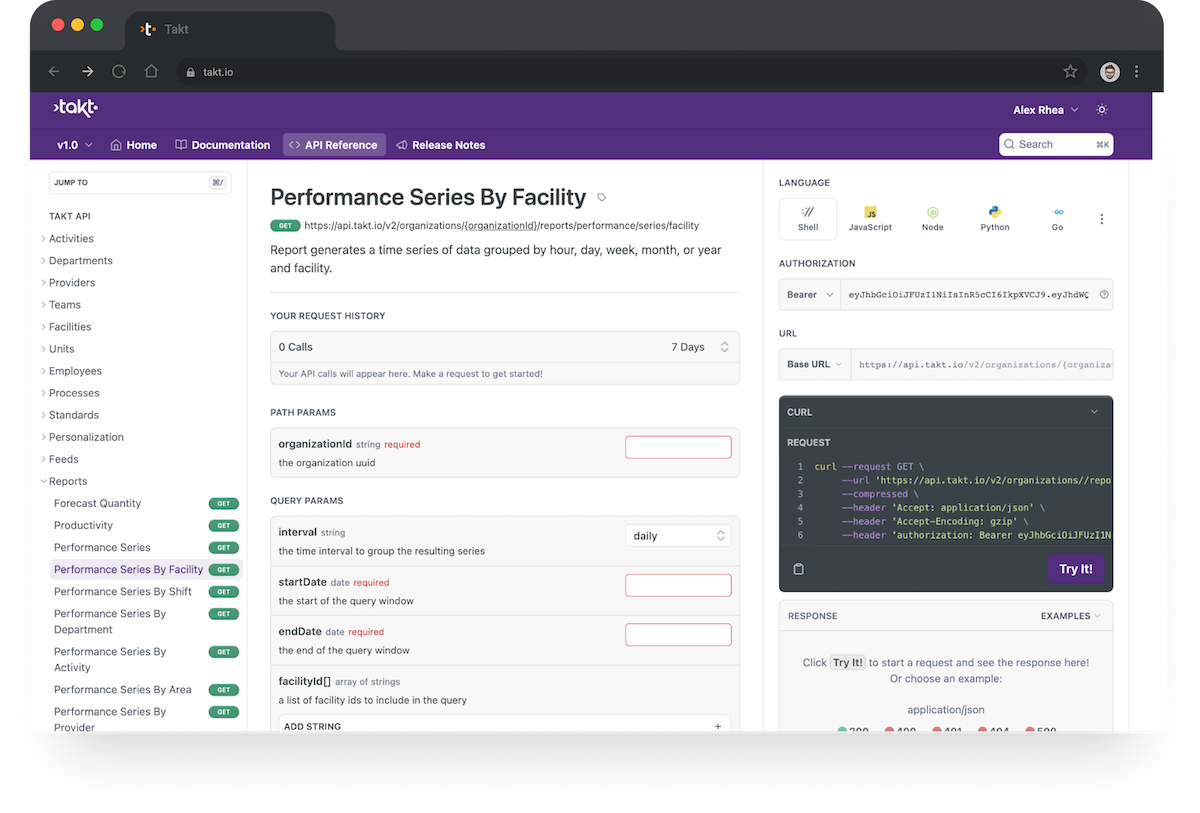This screenshot has height=813, width=1200.
Task: Select the Performance Series By Facility item
Action: click(x=146, y=570)
